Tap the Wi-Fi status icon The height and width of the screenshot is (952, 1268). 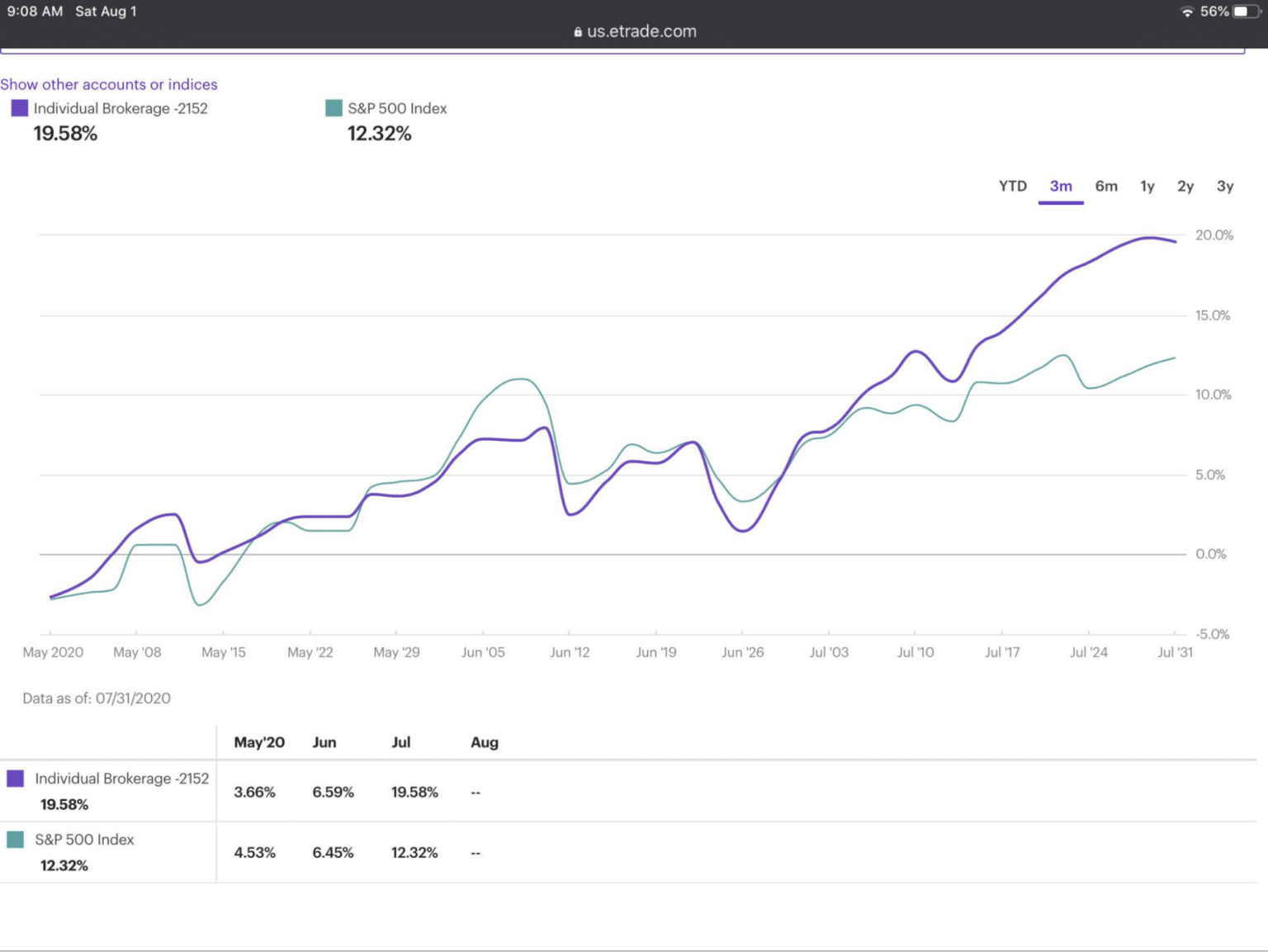1189,12
